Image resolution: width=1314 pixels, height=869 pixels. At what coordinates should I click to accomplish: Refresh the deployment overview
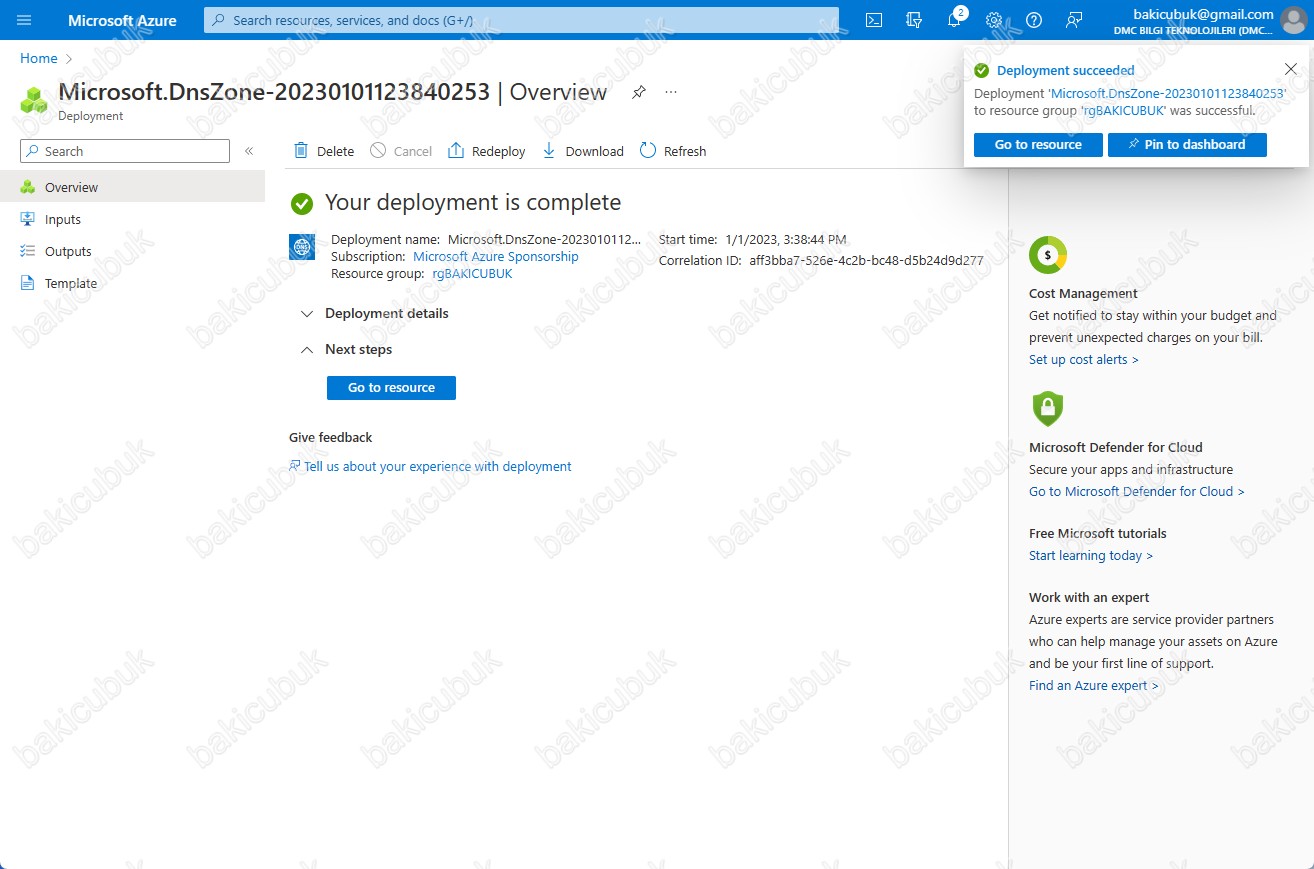click(673, 151)
